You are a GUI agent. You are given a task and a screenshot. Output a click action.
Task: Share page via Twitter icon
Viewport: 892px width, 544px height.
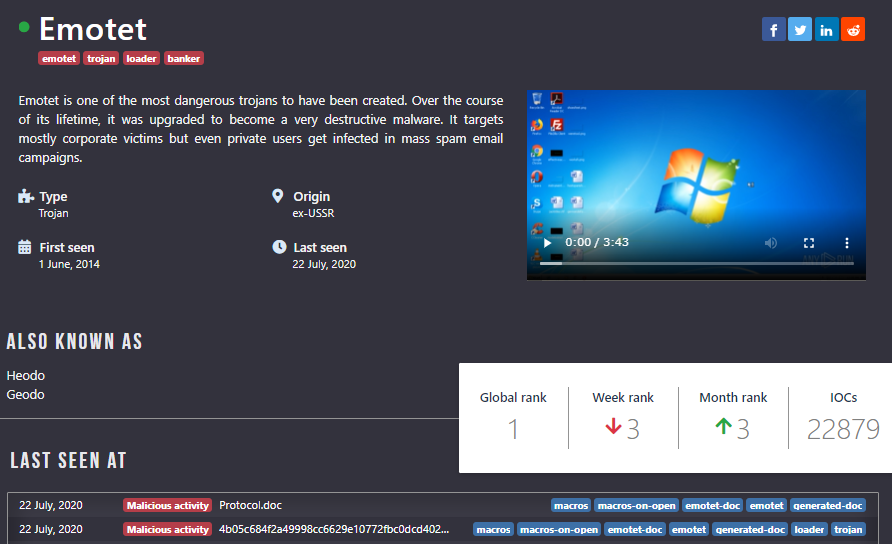800,30
